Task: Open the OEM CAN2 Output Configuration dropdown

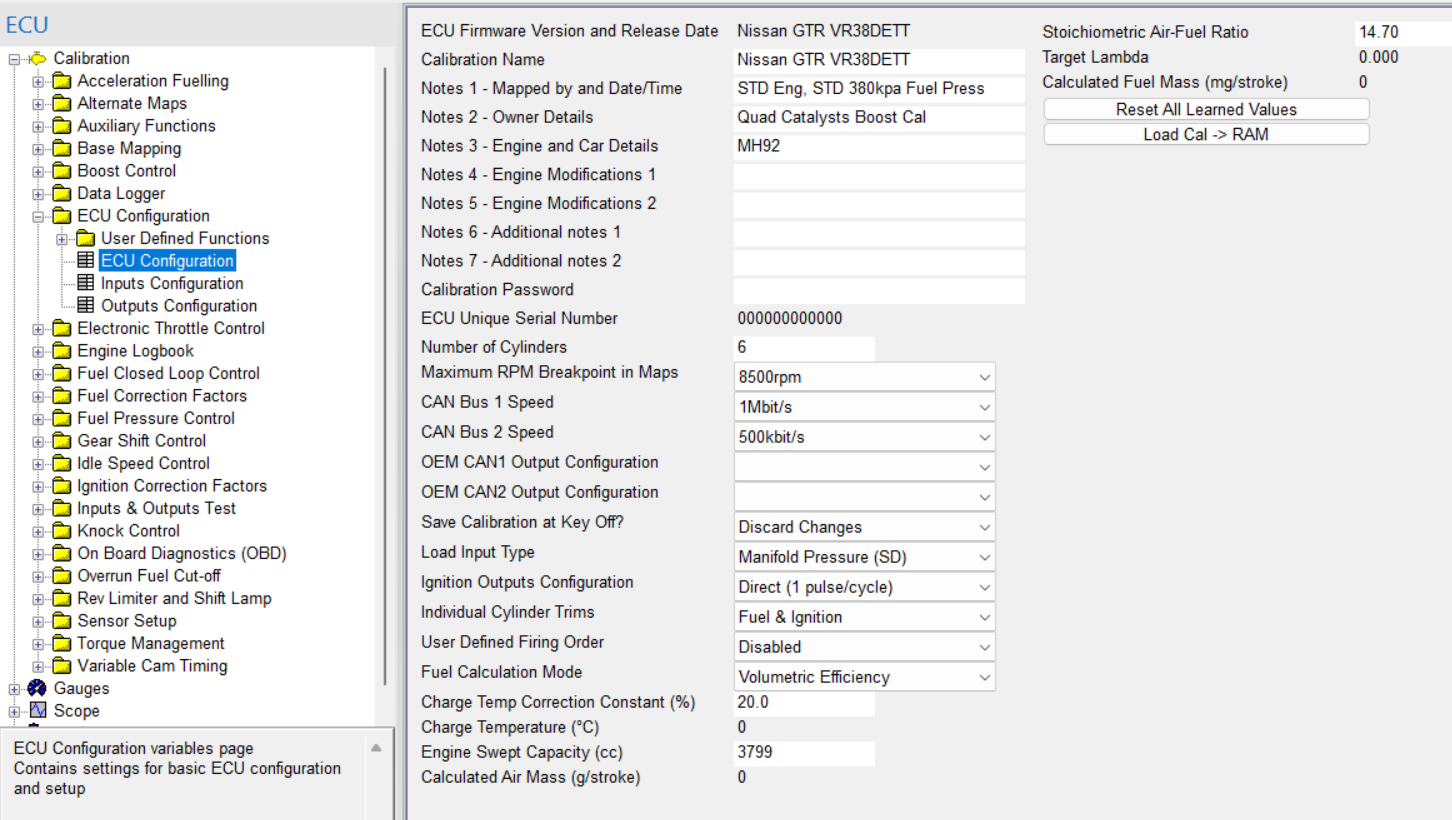Action: pyautogui.click(x=865, y=497)
